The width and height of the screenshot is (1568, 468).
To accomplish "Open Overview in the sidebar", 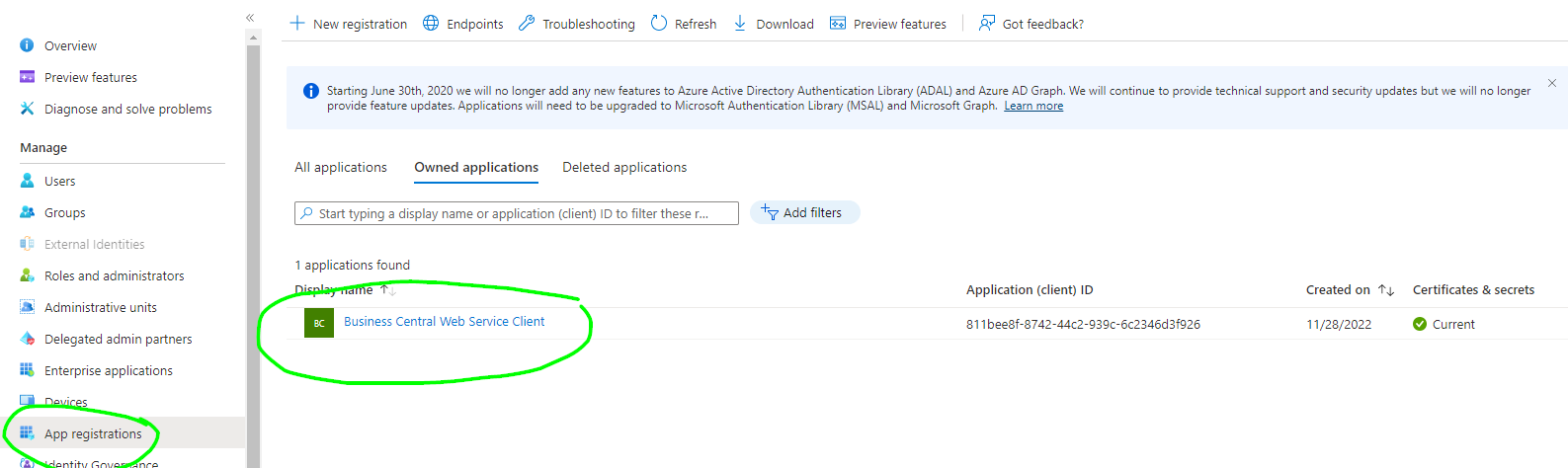I will pyautogui.click(x=70, y=45).
